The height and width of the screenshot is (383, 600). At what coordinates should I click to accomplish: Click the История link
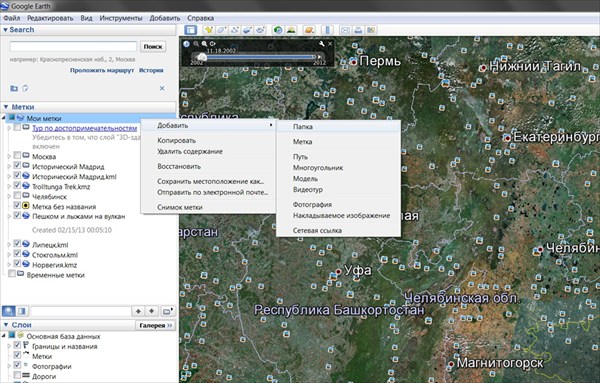tap(151, 70)
